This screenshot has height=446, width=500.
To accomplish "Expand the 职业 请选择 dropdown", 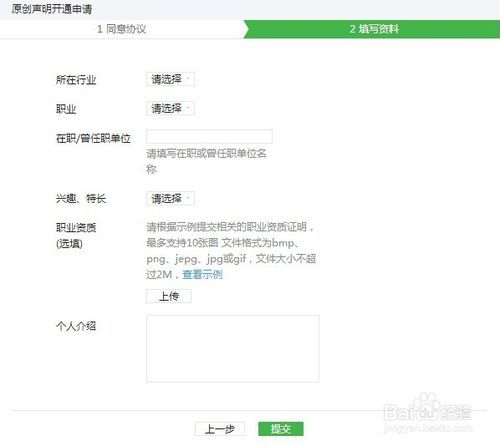I will pos(170,108).
